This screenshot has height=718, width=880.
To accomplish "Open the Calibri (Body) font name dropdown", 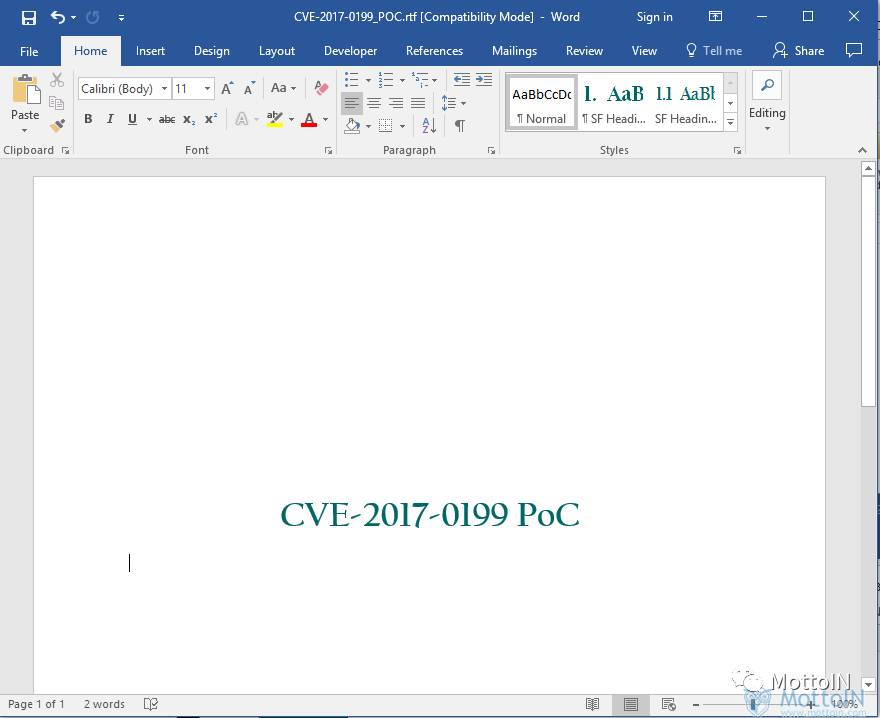I will (164, 89).
